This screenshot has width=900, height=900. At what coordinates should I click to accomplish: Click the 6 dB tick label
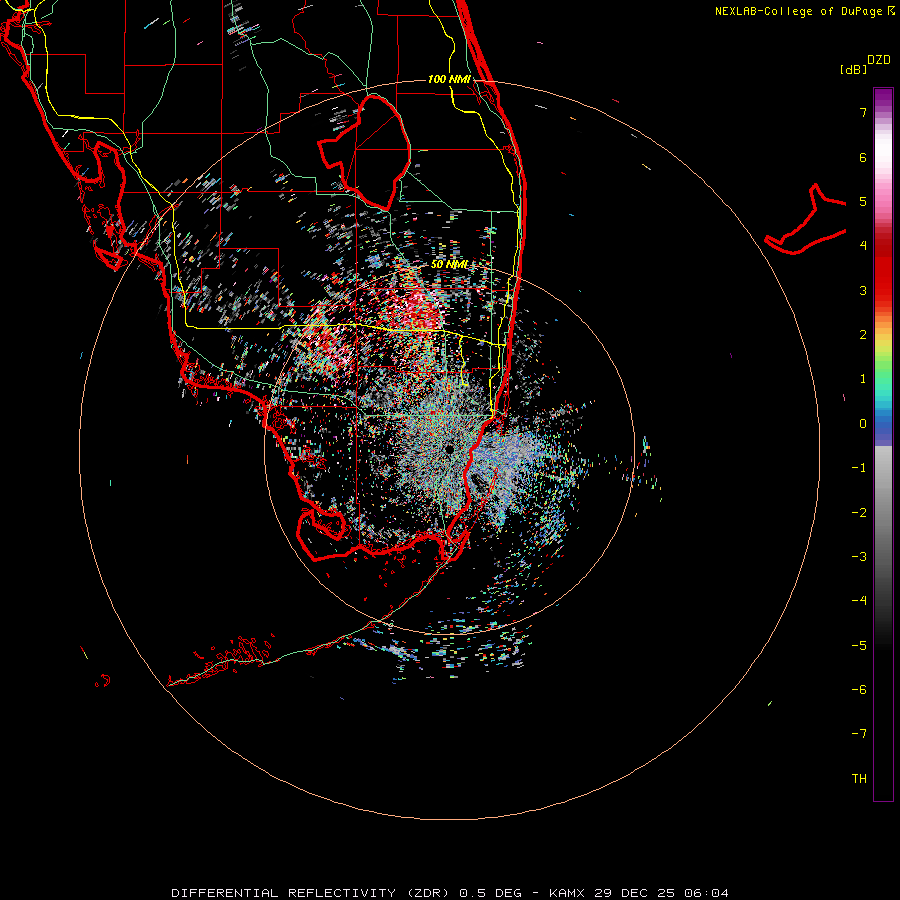863,157
